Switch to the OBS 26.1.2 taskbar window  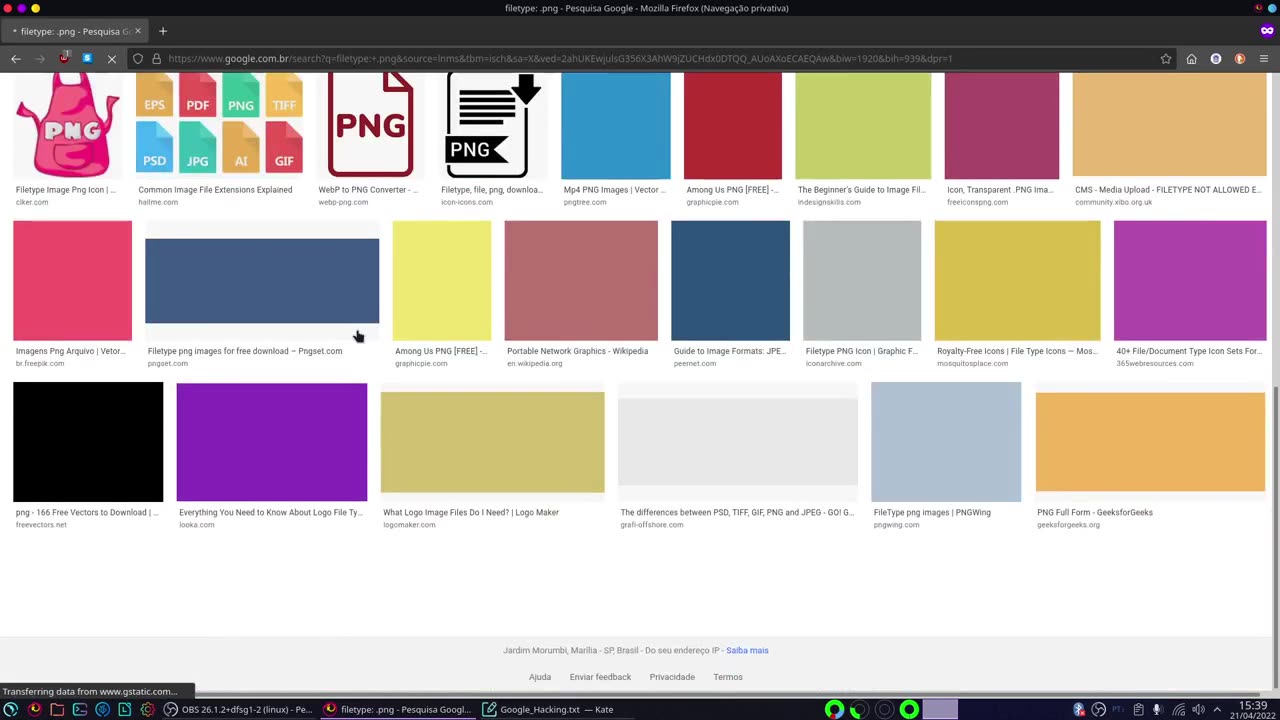coord(239,710)
